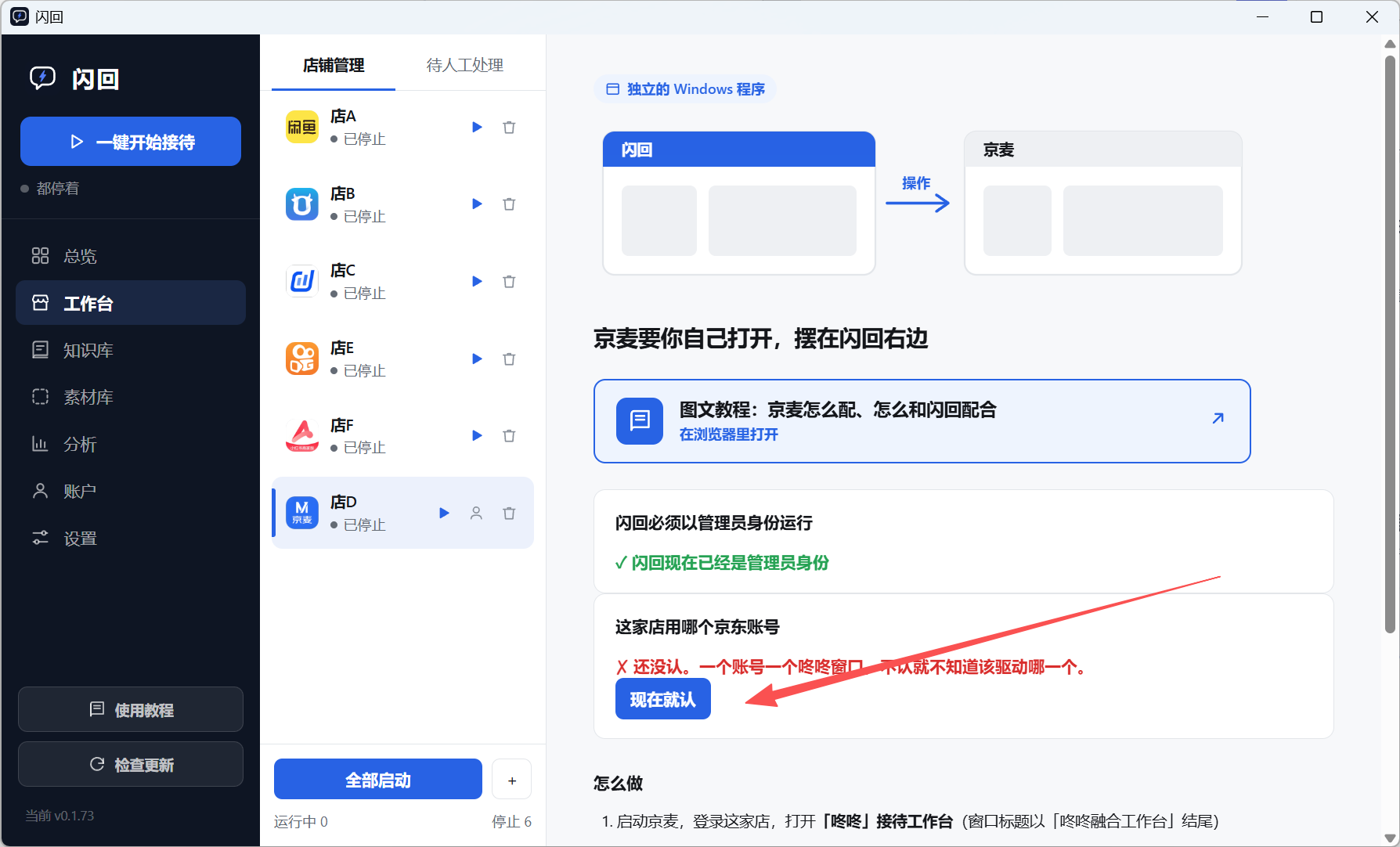Click the 一键开始接待 button
1400x847 pixels.
(x=131, y=142)
